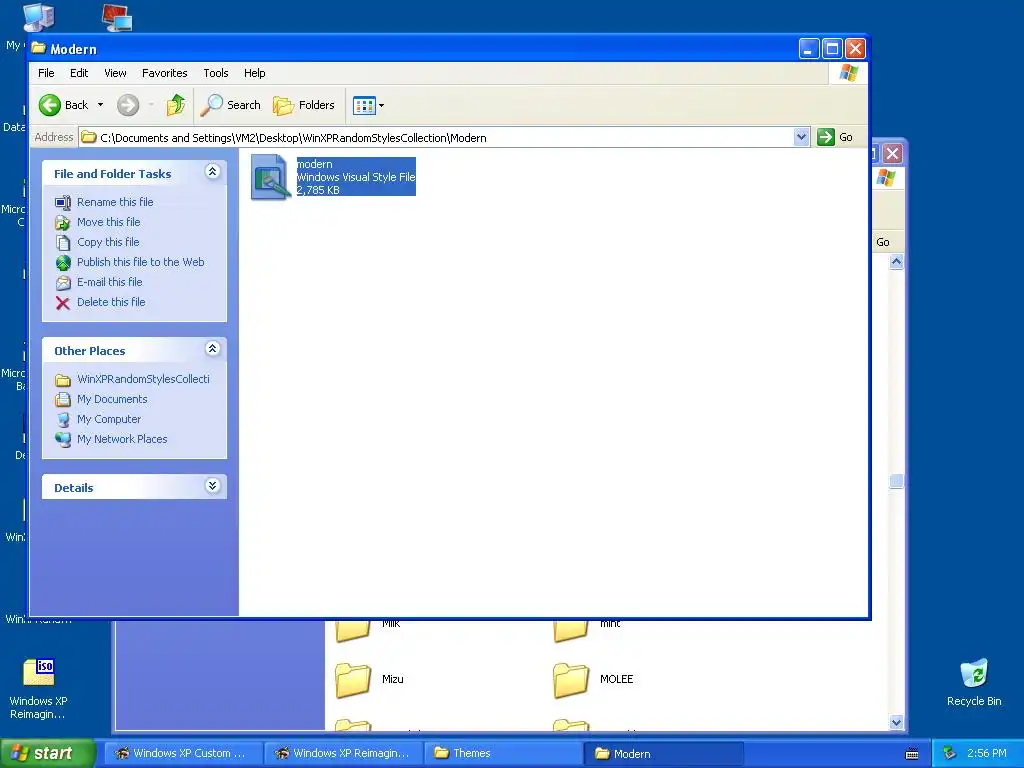
Task: Close the background Themes window
Action: [893, 153]
